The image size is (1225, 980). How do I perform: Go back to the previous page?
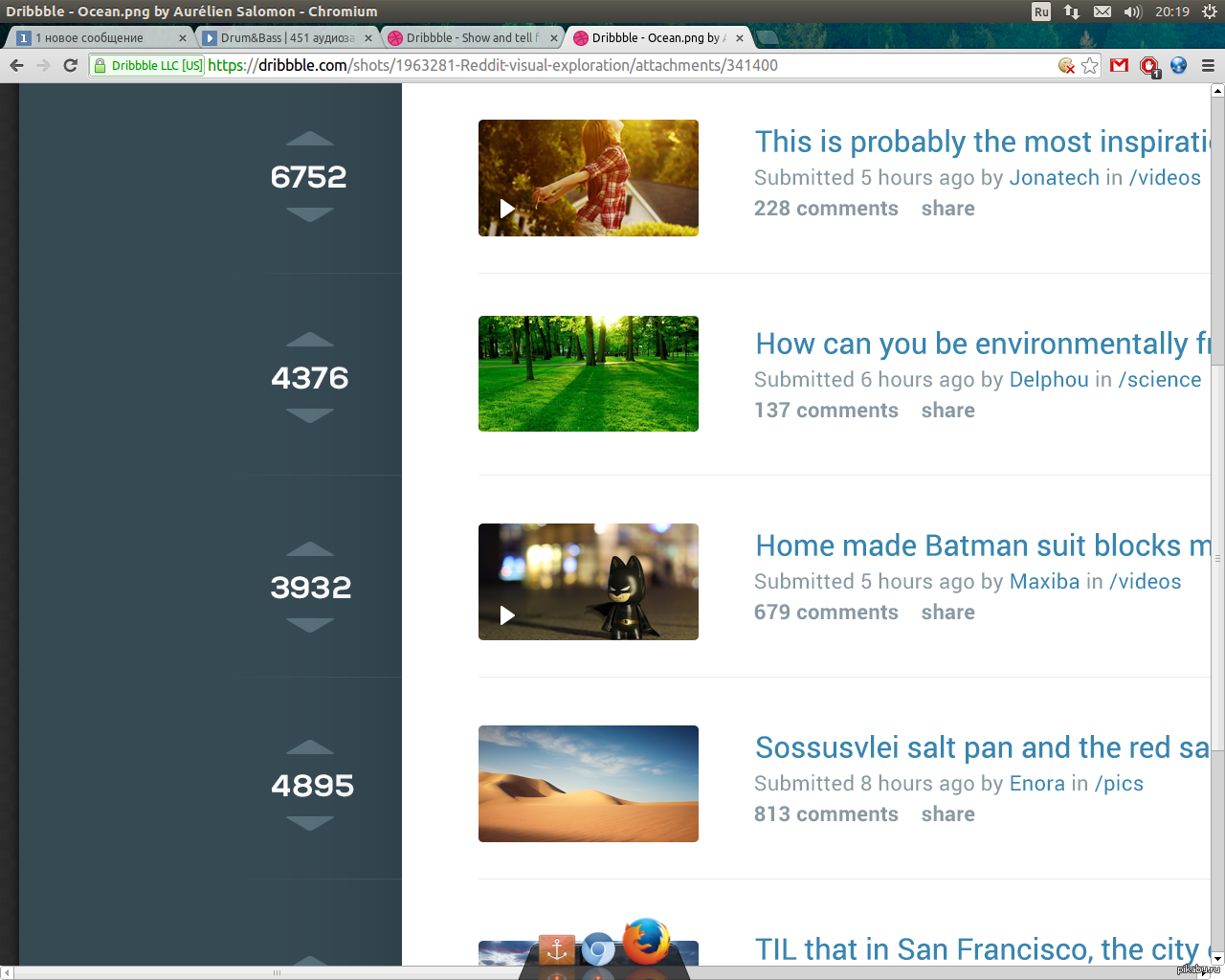tap(16, 65)
